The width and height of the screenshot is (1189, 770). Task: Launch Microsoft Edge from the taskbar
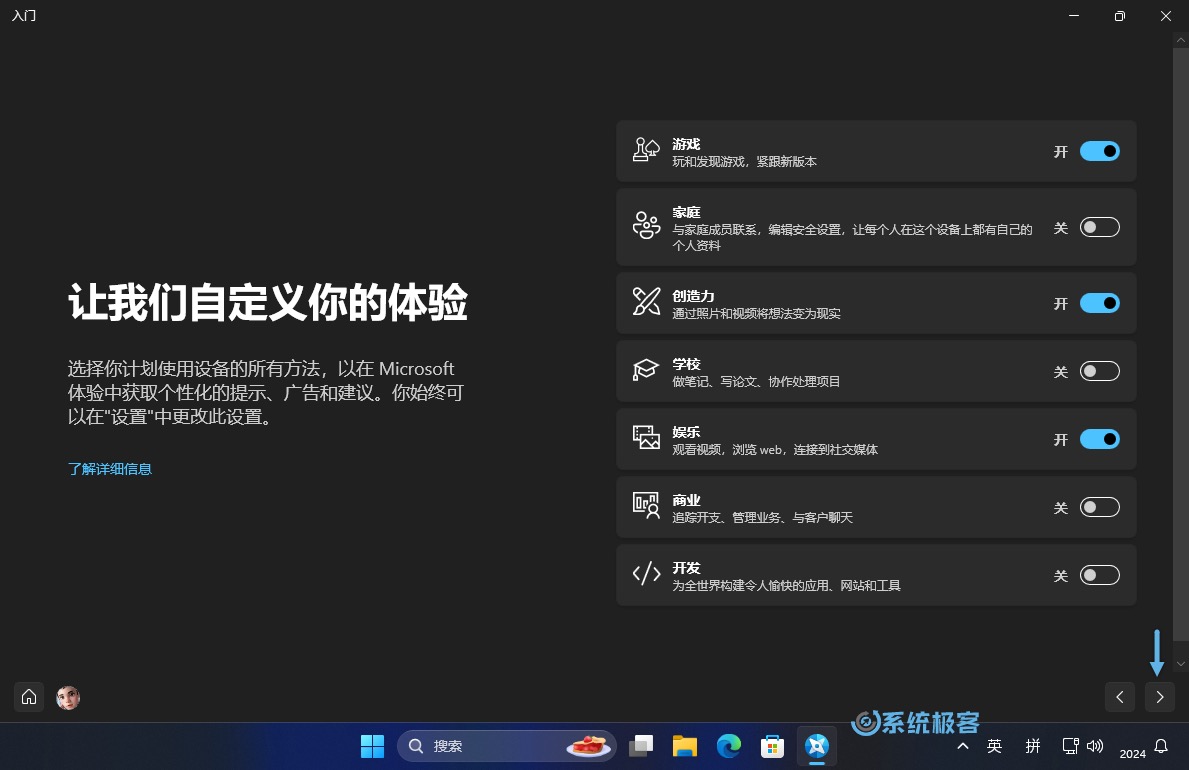tap(729, 745)
